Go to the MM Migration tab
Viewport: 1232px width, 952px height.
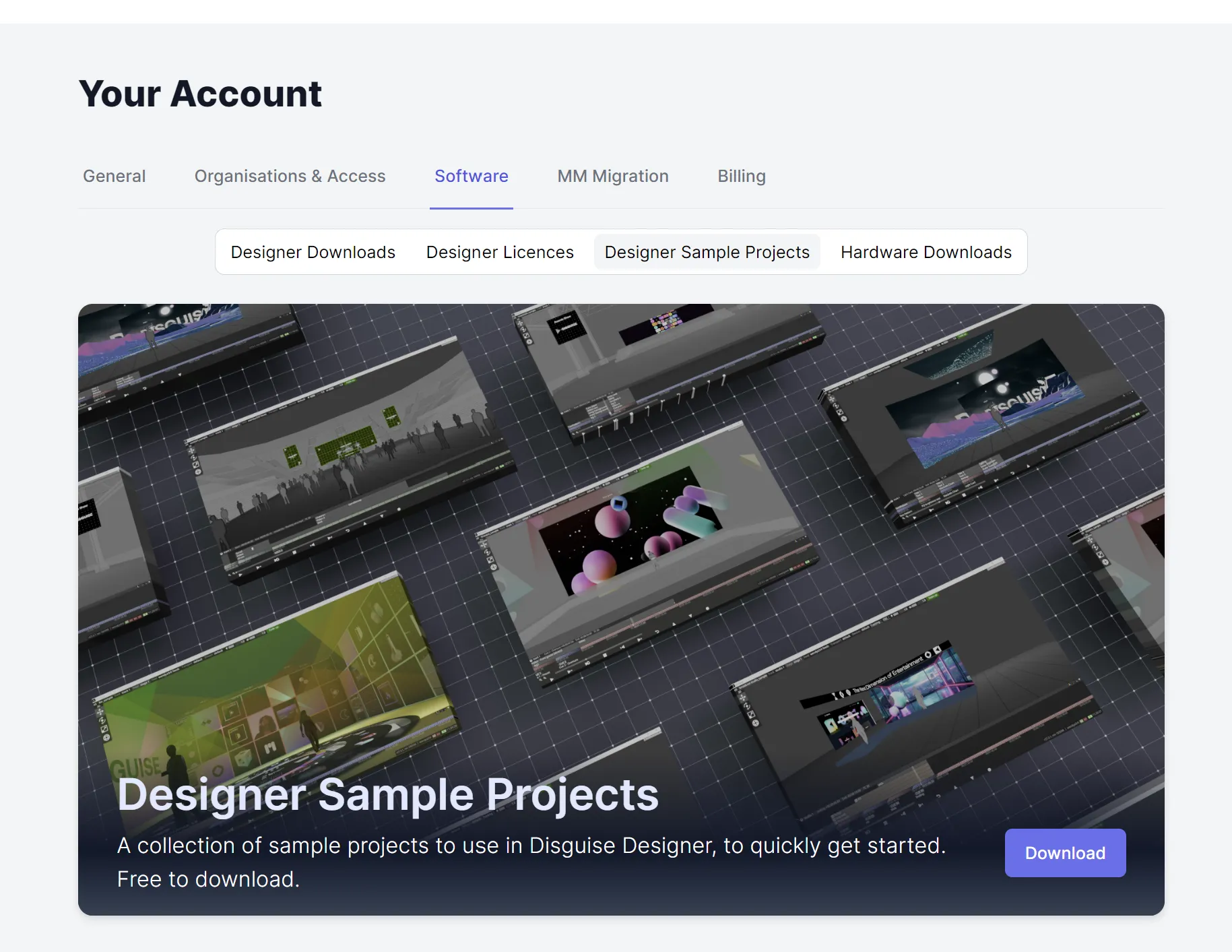[612, 176]
